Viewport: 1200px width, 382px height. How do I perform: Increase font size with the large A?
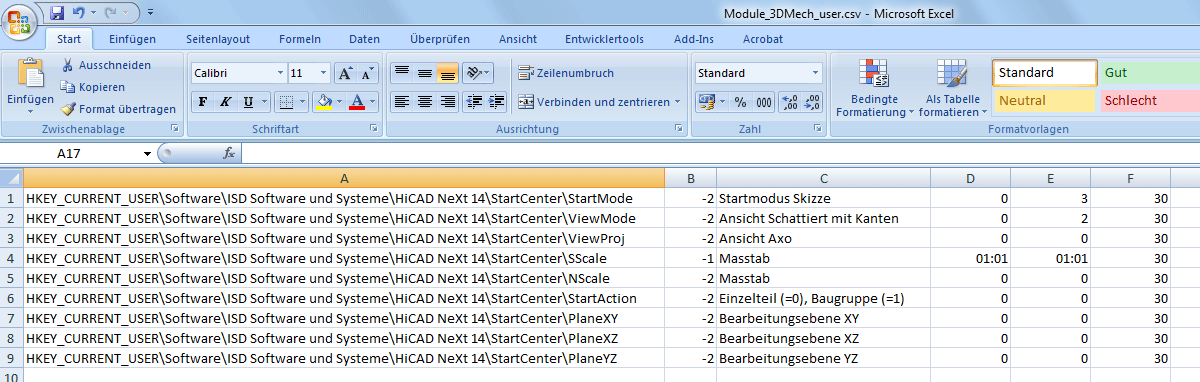[345, 73]
